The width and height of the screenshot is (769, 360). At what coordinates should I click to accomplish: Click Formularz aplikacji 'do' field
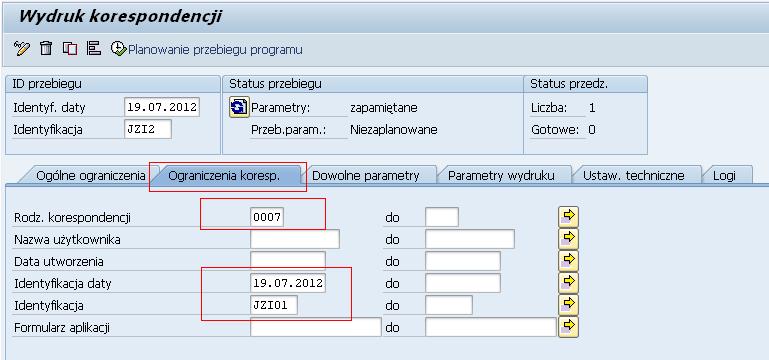pos(490,328)
